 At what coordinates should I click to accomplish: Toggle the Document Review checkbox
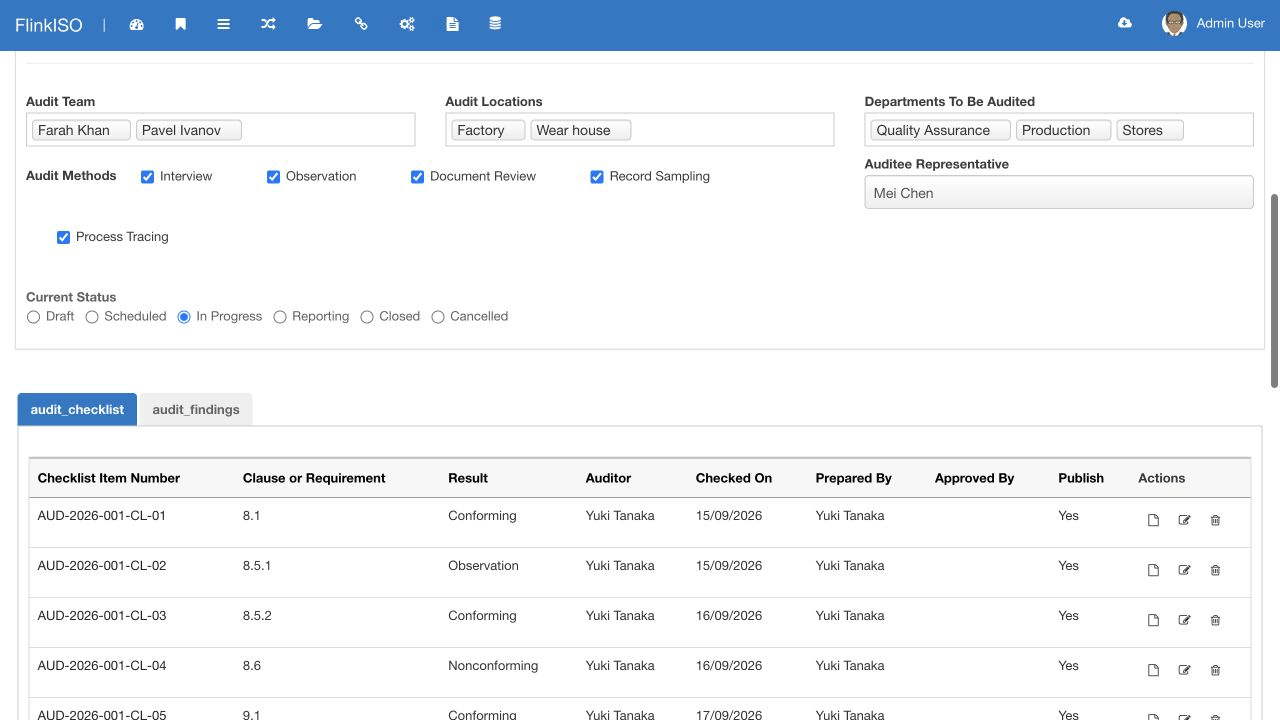[x=417, y=177]
